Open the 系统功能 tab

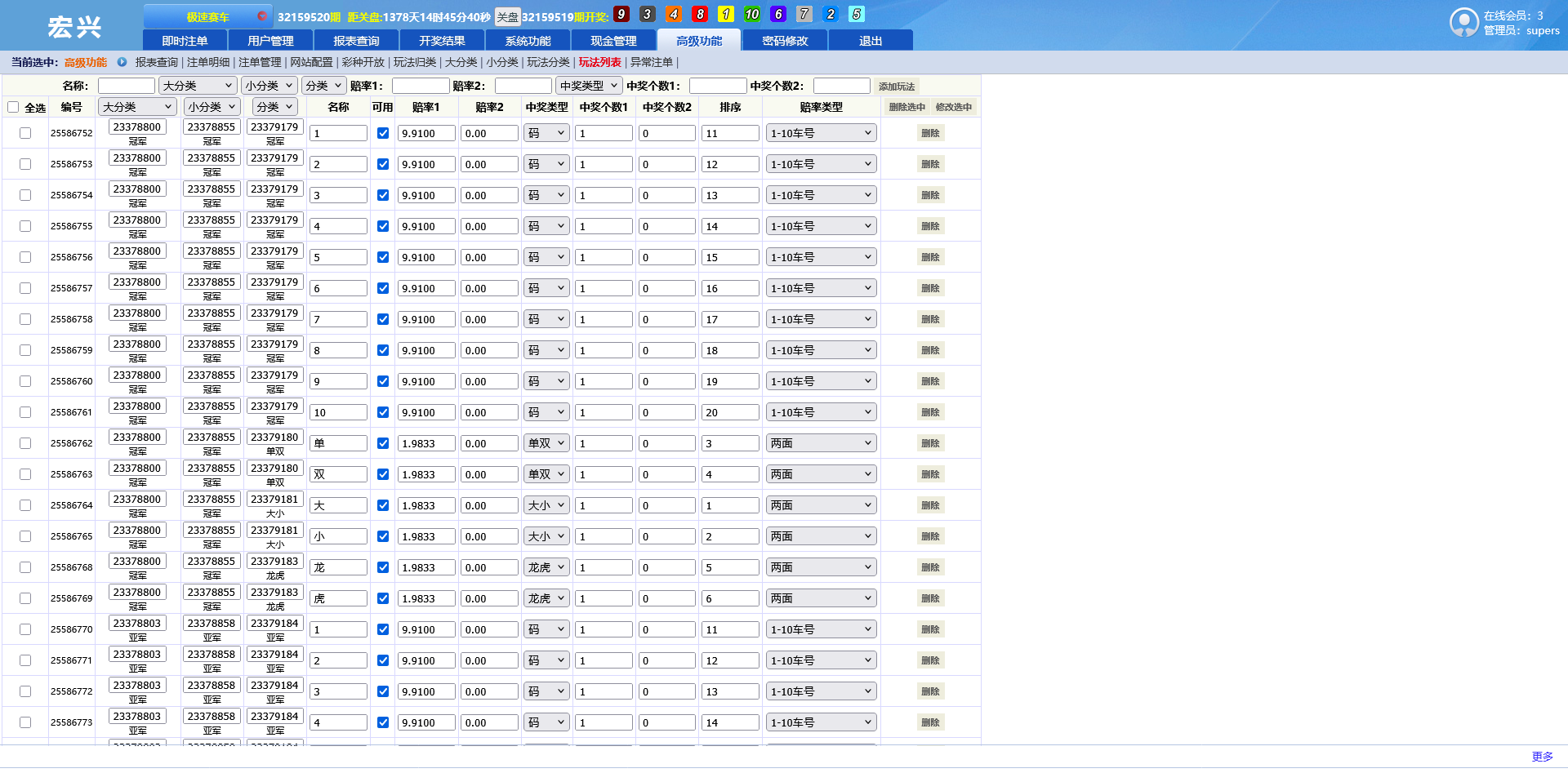coord(528,41)
